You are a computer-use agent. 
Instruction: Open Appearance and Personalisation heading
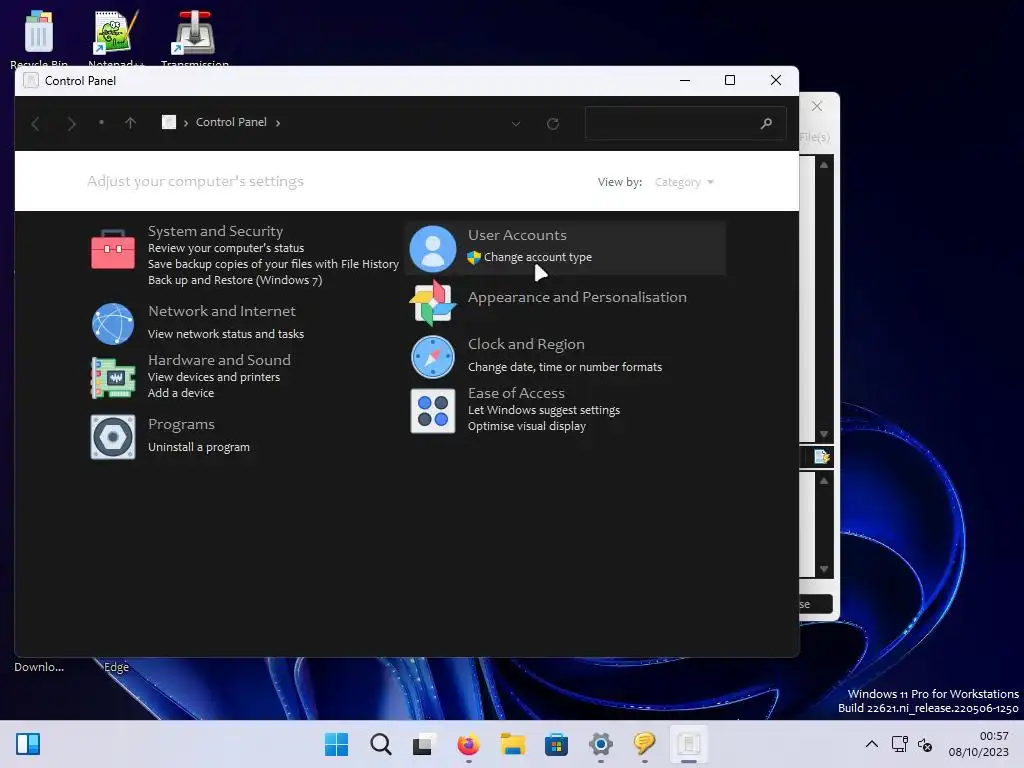[x=577, y=297]
